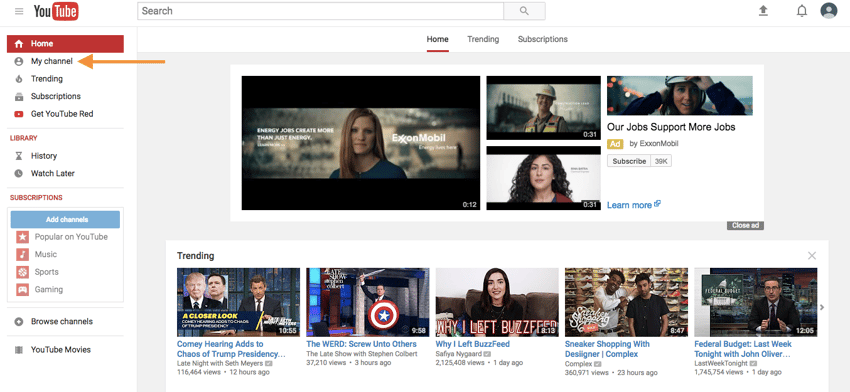Open the construction worker ad thumbnail
The height and width of the screenshot is (392, 850).
[x=543, y=108]
